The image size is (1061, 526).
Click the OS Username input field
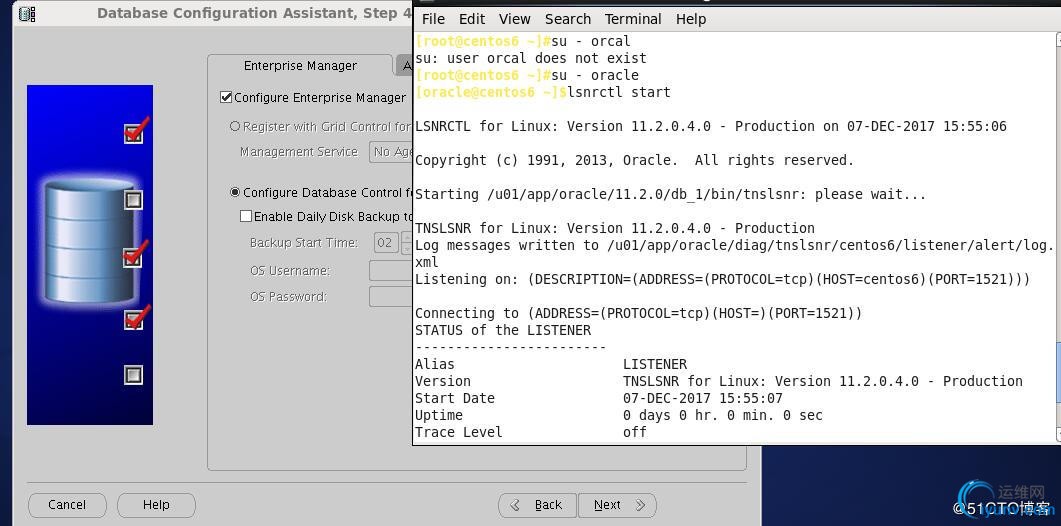(x=391, y=271)
